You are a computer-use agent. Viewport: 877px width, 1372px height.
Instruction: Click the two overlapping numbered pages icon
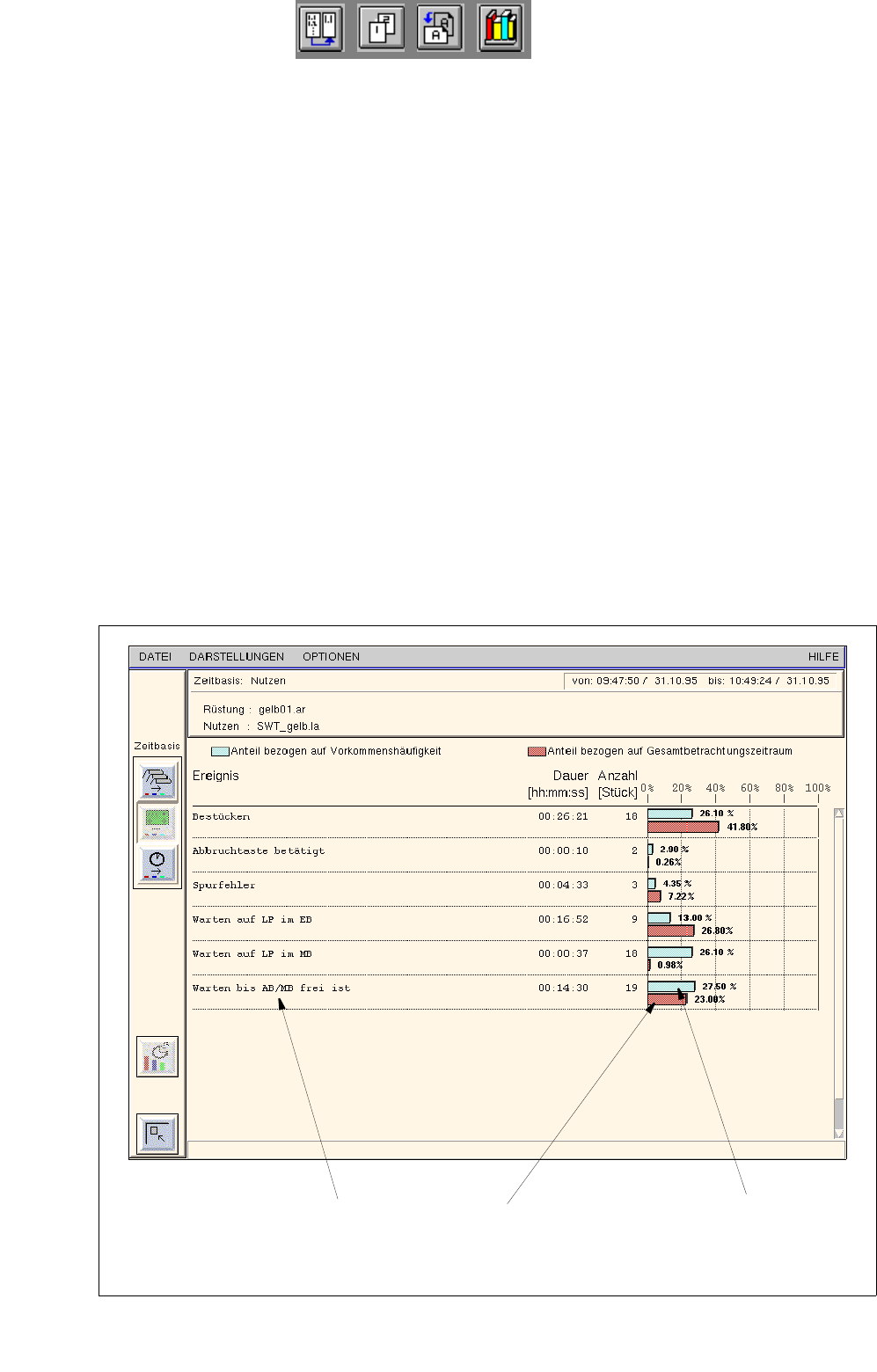point(382,29)
